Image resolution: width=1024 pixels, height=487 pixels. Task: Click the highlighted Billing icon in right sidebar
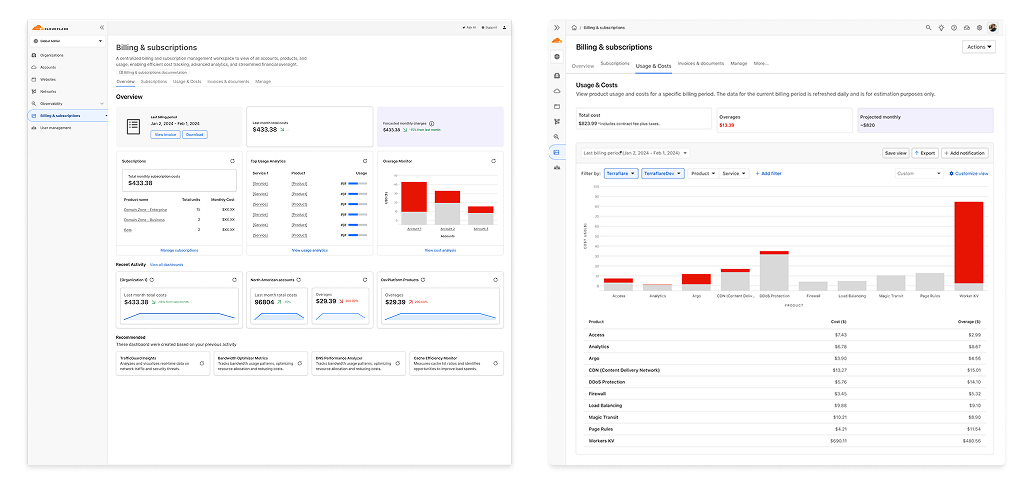pos(556,152)
